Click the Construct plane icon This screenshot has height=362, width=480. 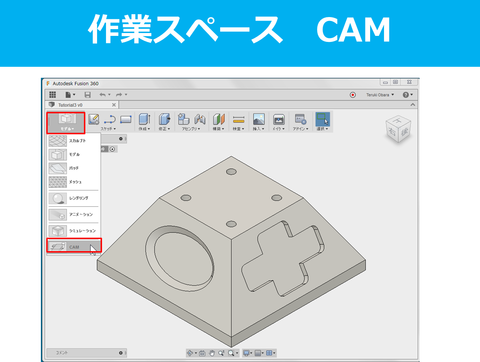click(219, 119)
